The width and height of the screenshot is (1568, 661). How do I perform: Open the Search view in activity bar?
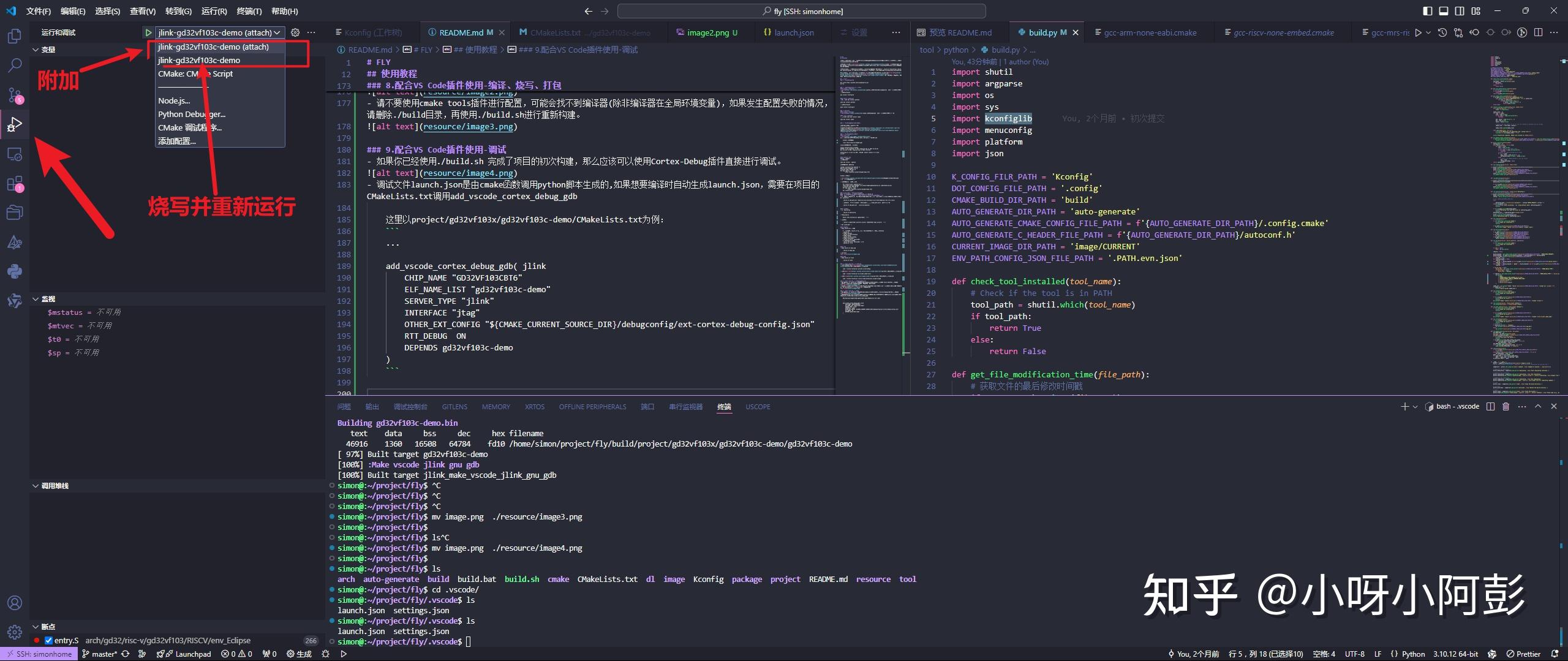click(13, 65)
